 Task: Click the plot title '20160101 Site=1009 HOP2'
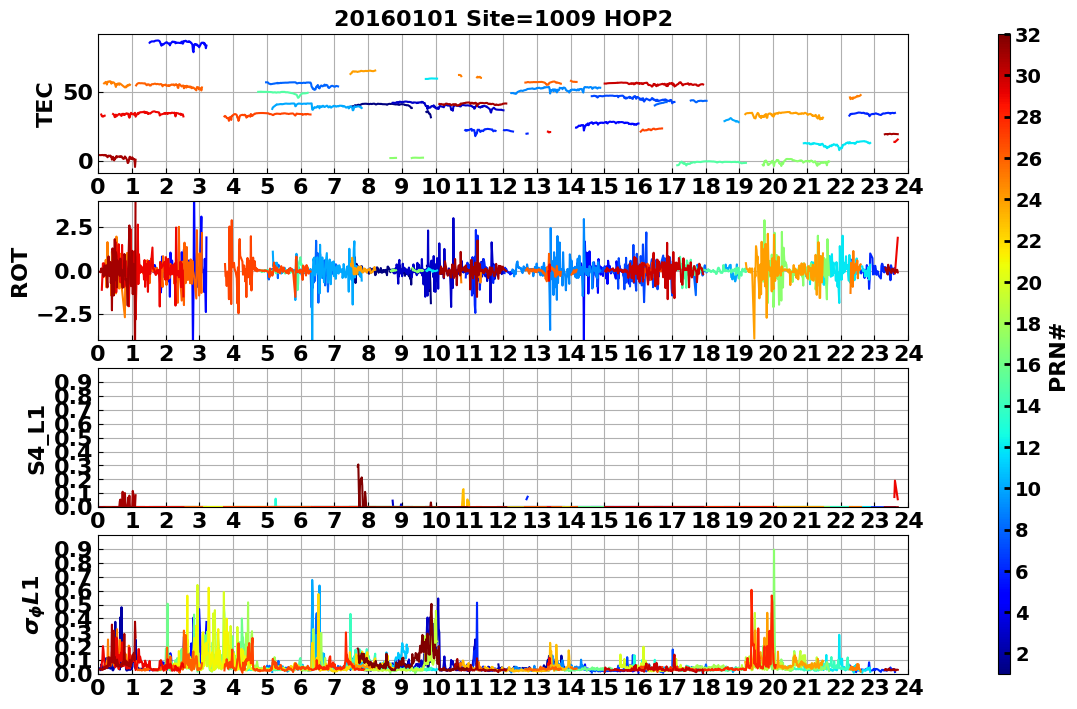(x=503, y=19)
